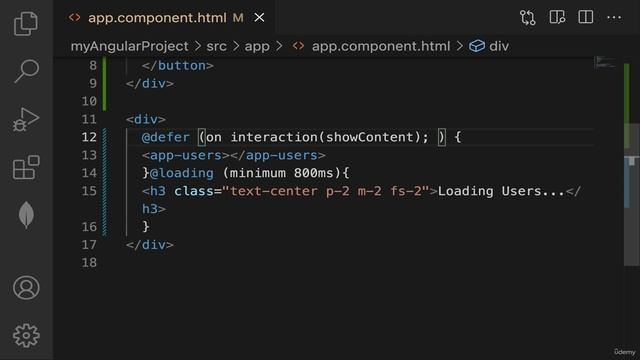The height and width of the screenshot is (360, 640).
Task: Open the Manage settings gear
Action: (26, 336)
